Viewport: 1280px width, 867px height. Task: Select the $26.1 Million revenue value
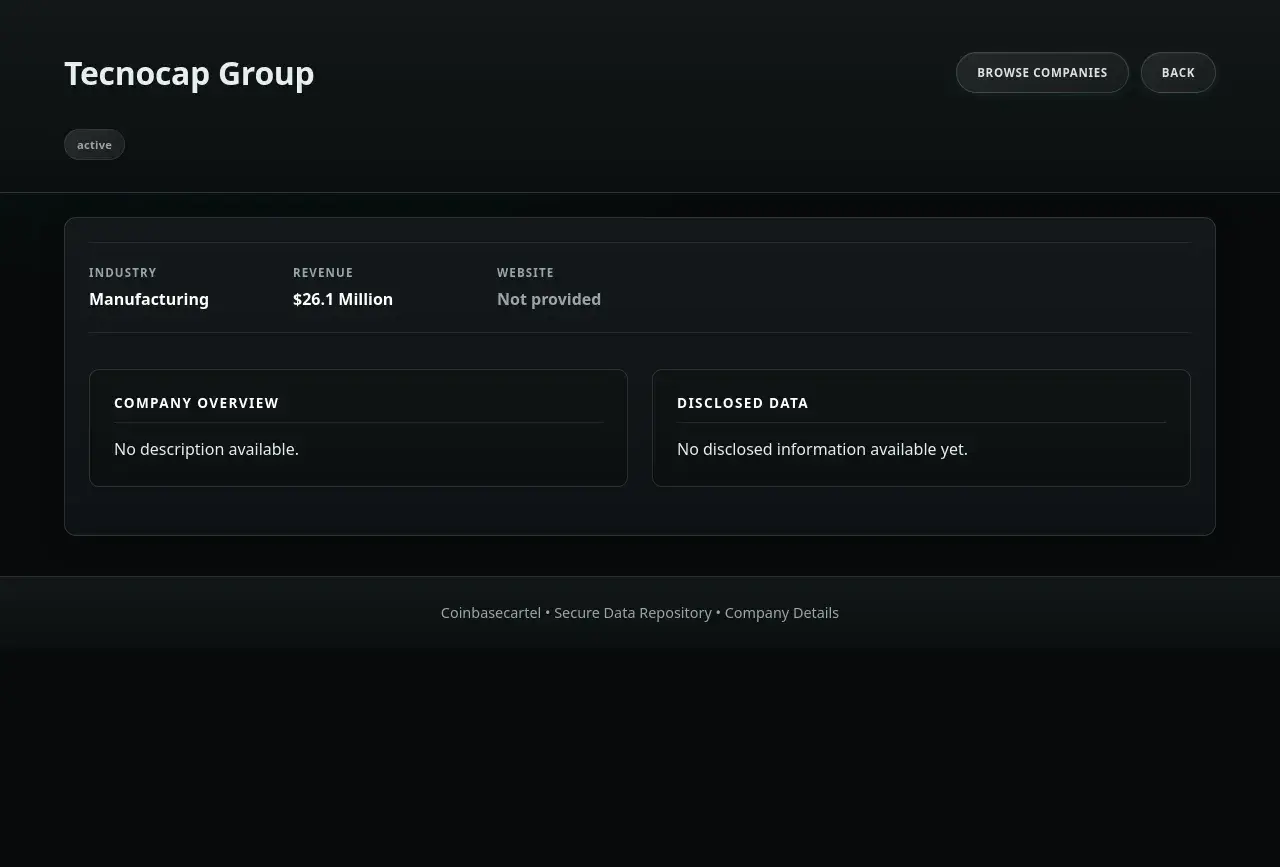coord(343,299)
